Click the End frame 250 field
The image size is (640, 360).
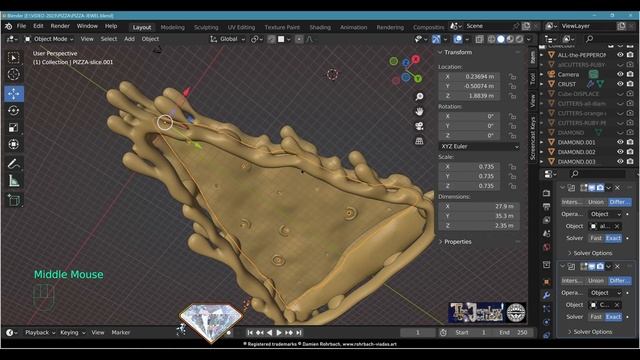[513, 333]
